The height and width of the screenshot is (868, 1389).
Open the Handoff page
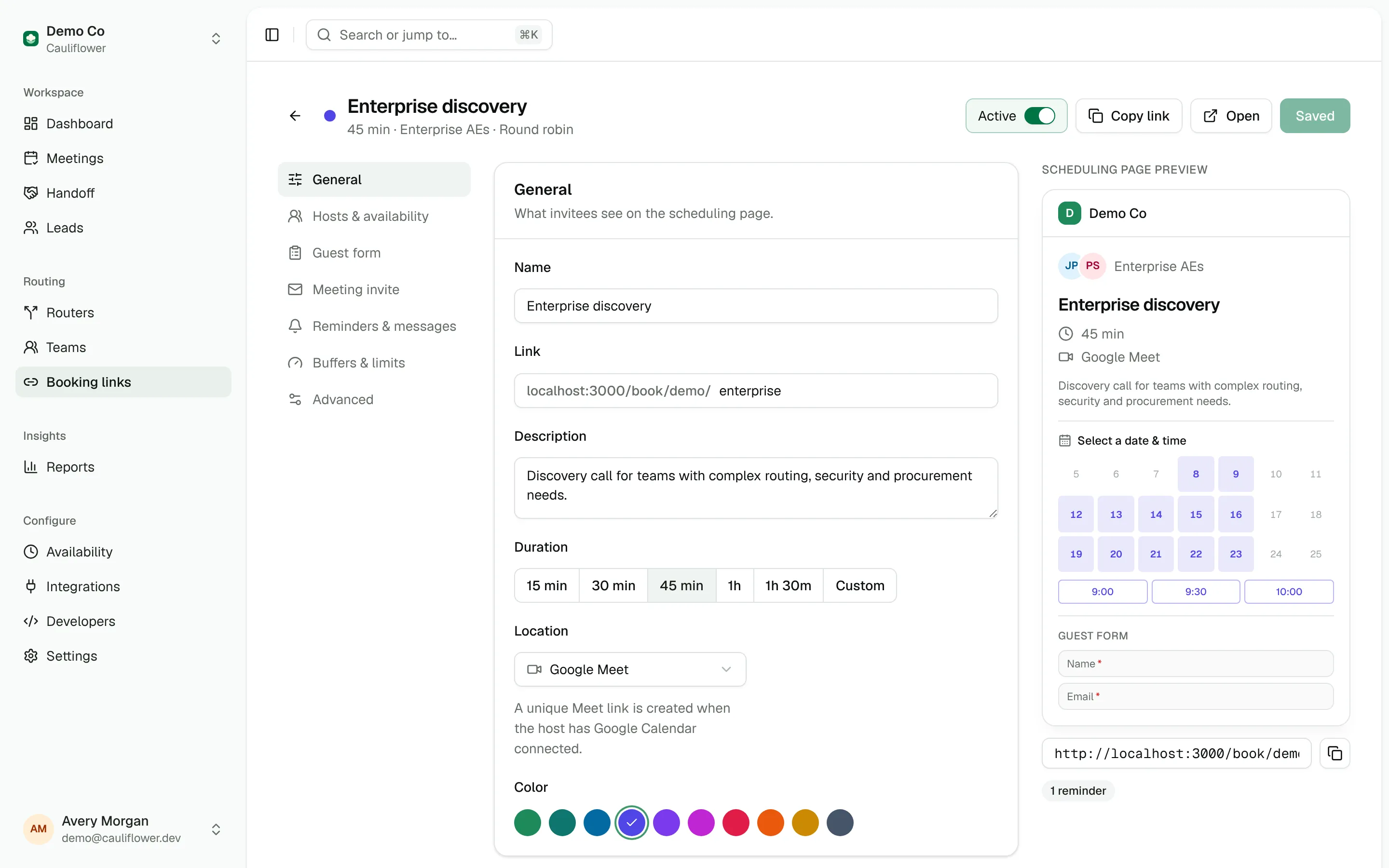(x=123, y=193)
